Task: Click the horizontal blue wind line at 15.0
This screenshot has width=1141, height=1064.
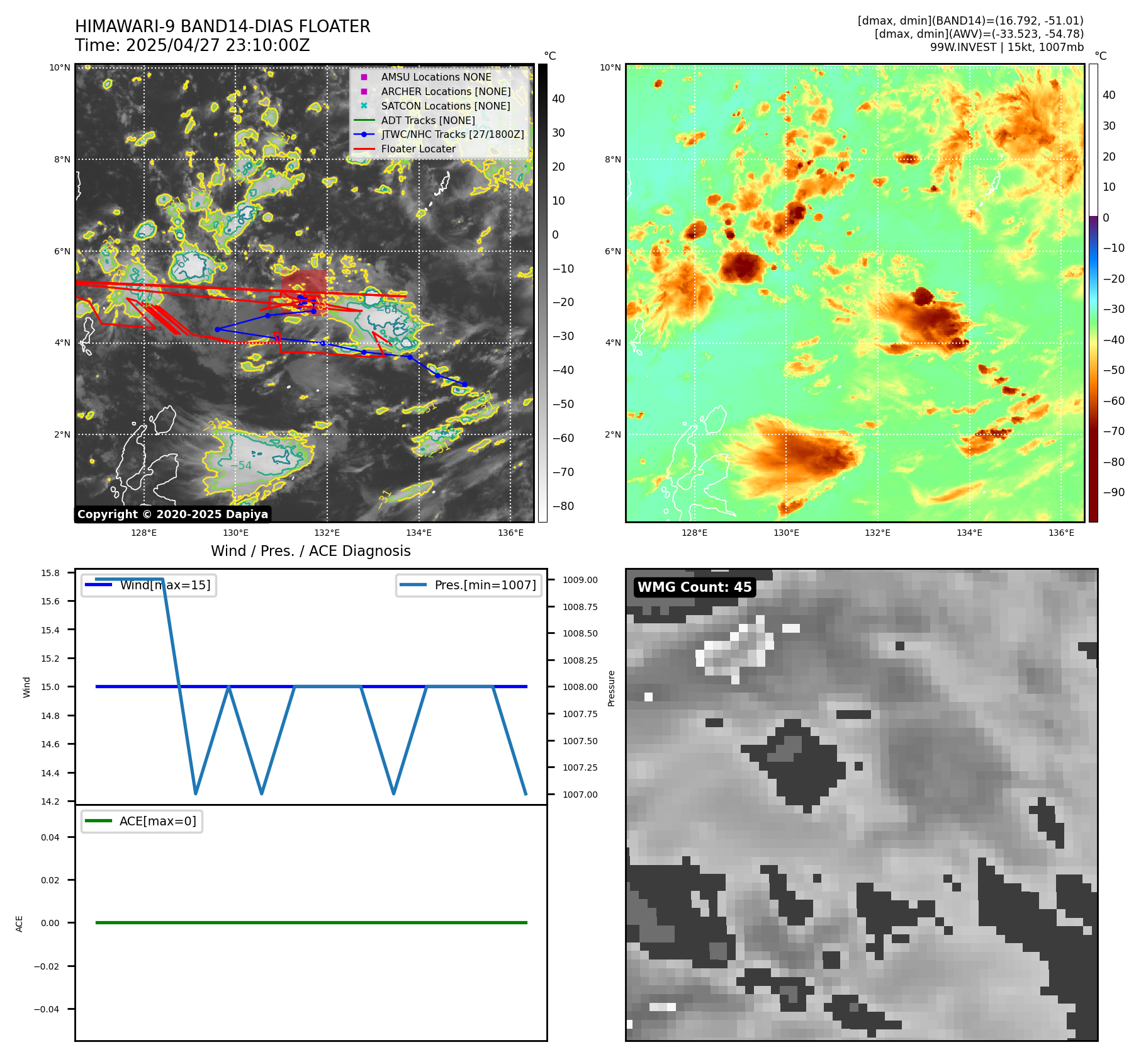Action: point(311,687)
